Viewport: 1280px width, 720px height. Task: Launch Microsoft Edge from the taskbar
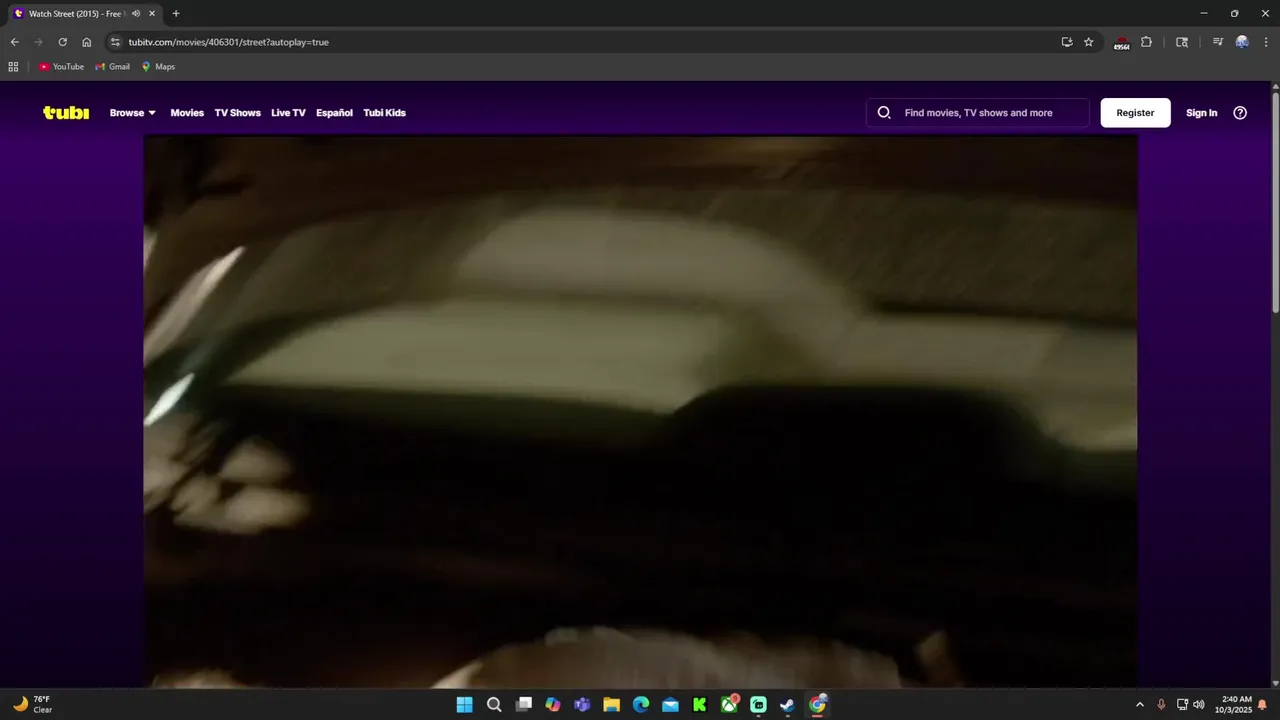(641, 705)
